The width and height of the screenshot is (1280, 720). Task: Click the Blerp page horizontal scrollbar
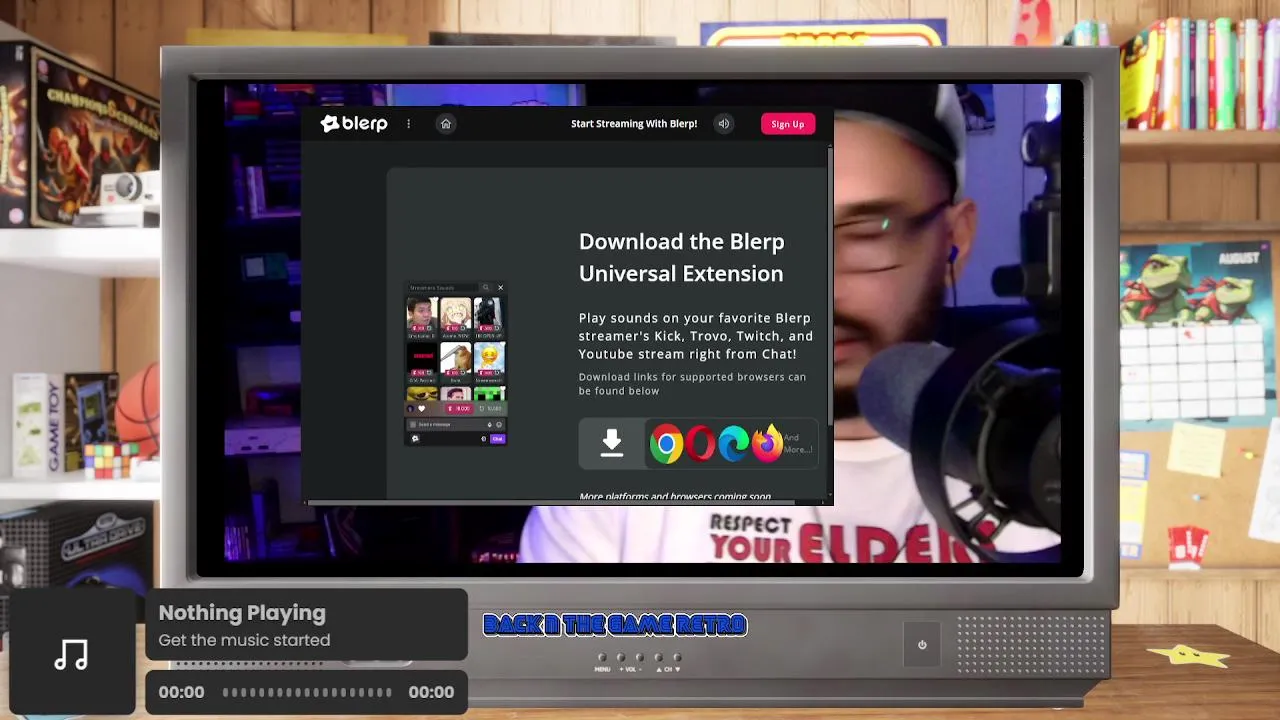point(552,502)
